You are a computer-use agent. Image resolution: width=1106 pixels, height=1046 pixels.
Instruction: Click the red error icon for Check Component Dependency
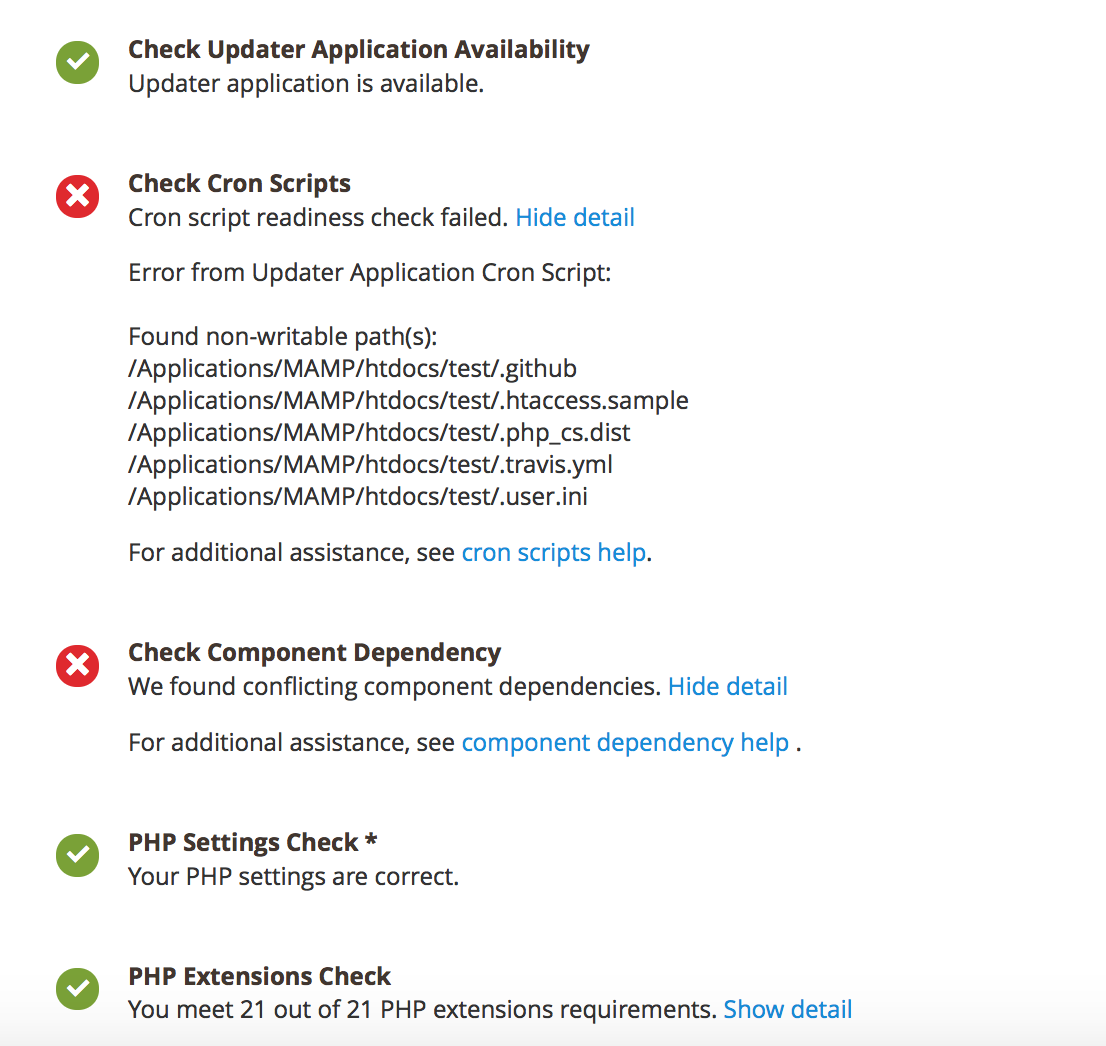[x=77, y=665]
